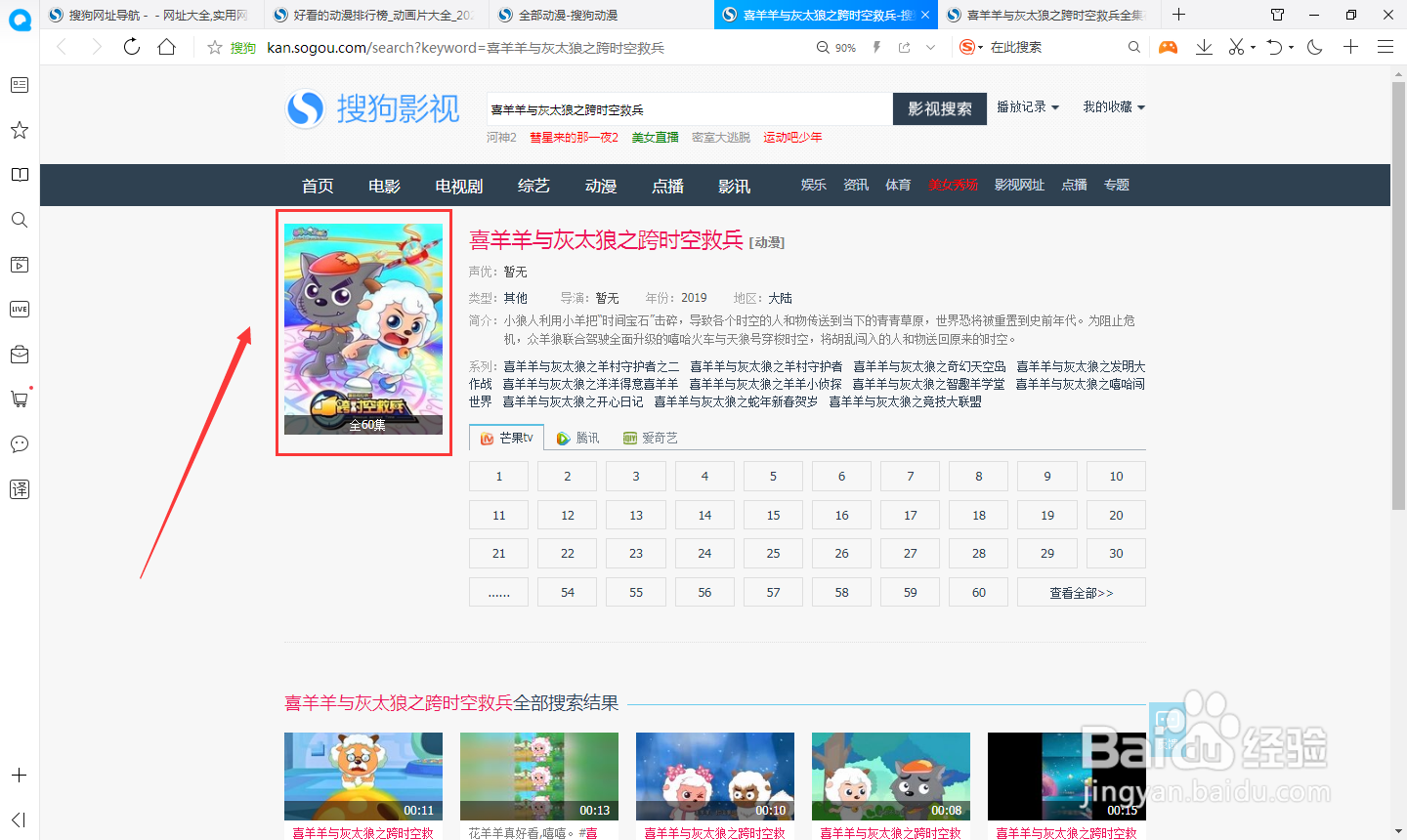The width and height of the screenshot is (1407, 840).
Task: Click the plus extensions icon in toolbar
Action: tap(1350, 47)
